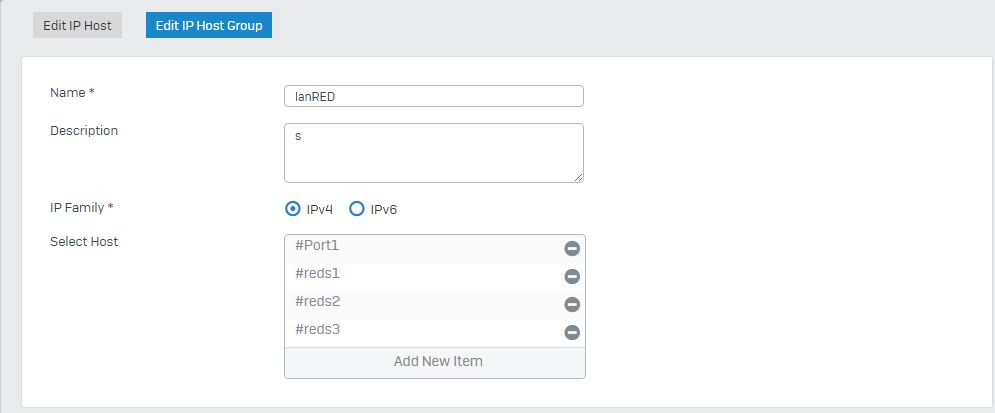Select the IPv4 radio button
The image size is (995, 413).
coord(293,209)
